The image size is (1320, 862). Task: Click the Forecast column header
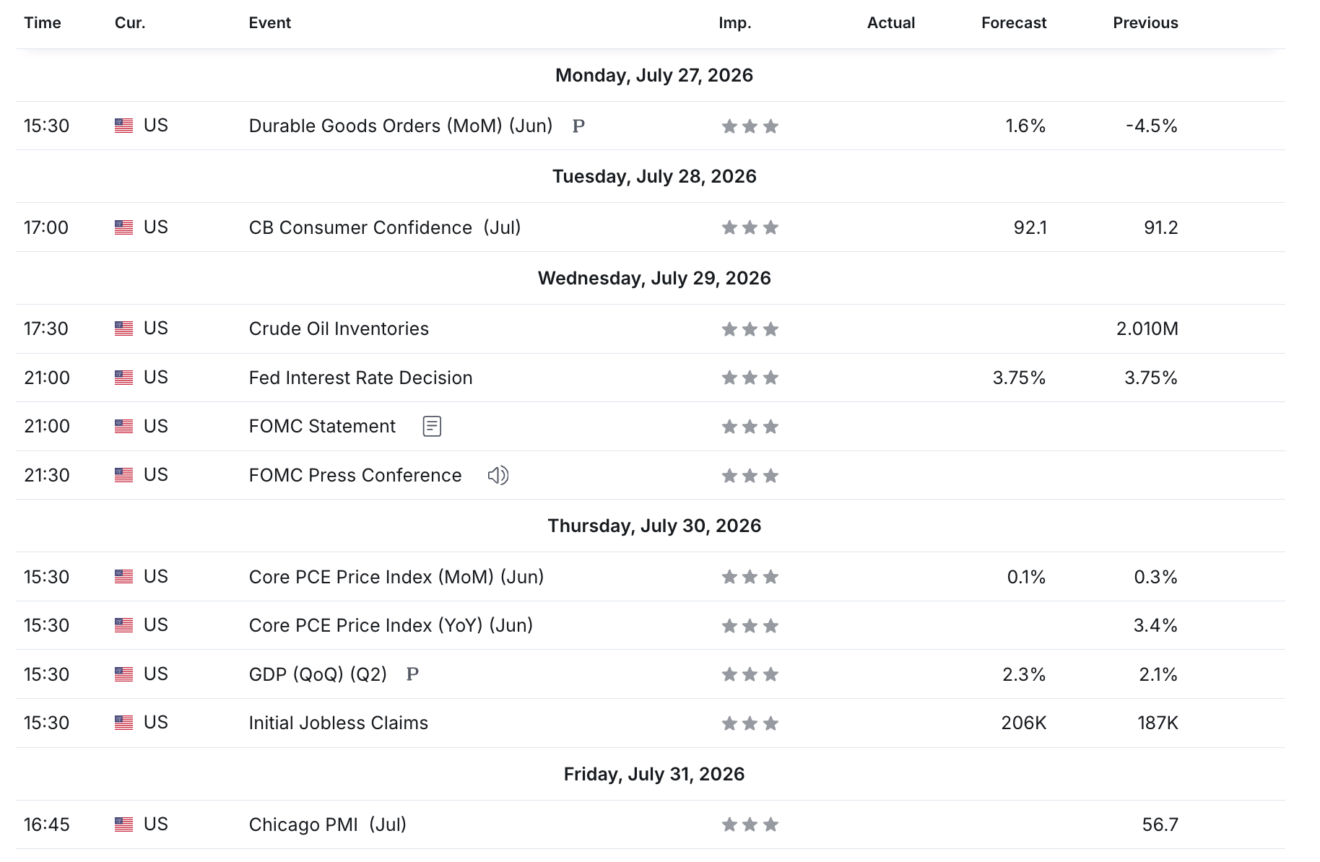1014,23
